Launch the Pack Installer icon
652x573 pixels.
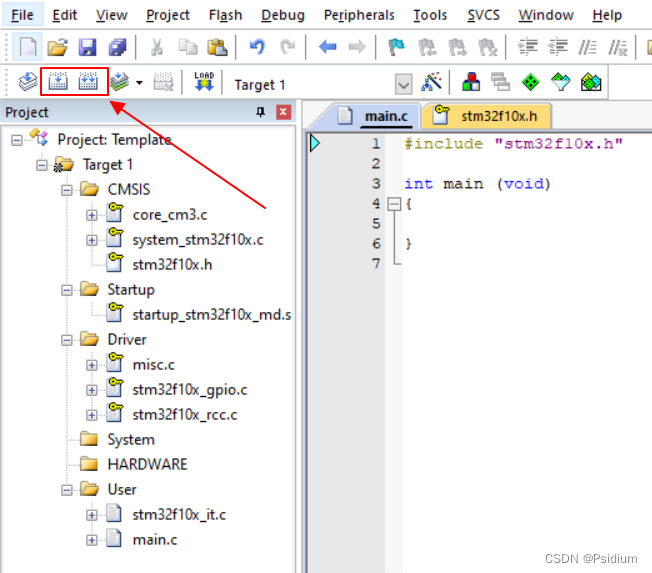click(x=591, y=82)
